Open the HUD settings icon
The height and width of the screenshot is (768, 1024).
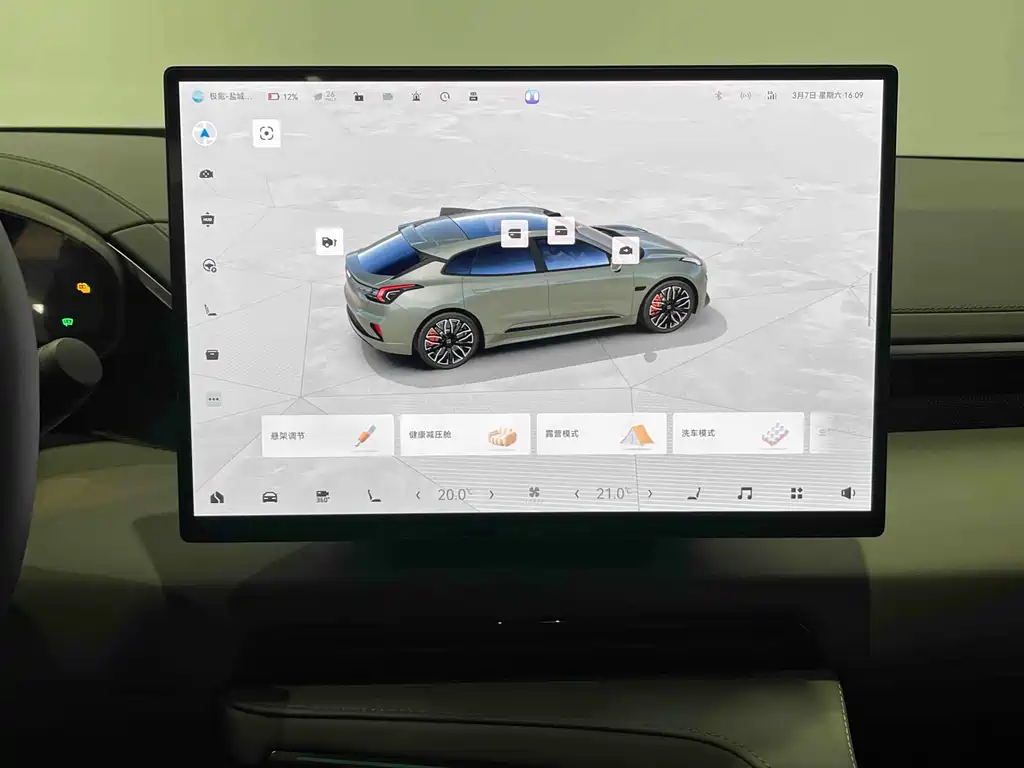coord(207,219)
